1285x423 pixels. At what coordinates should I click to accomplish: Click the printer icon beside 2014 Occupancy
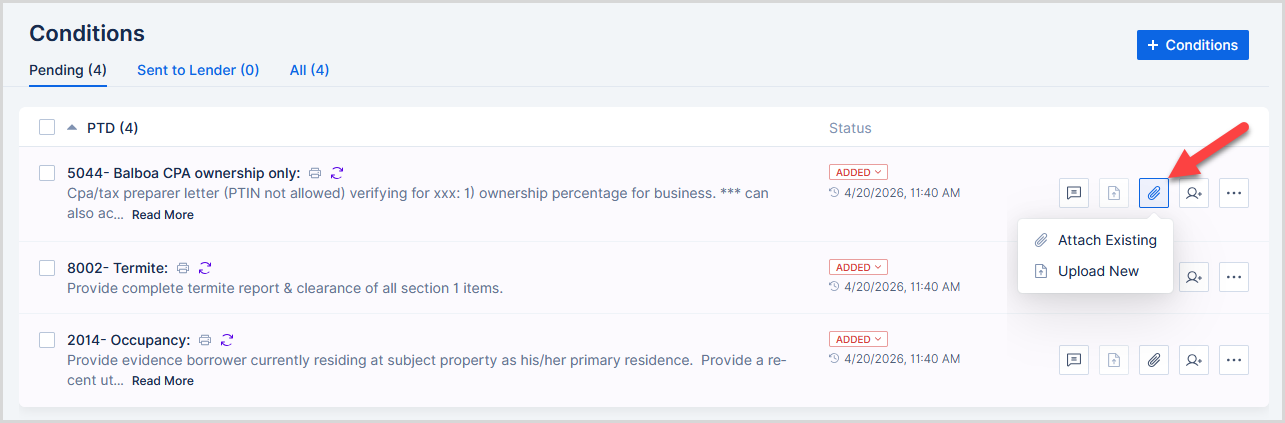[205, 340]
